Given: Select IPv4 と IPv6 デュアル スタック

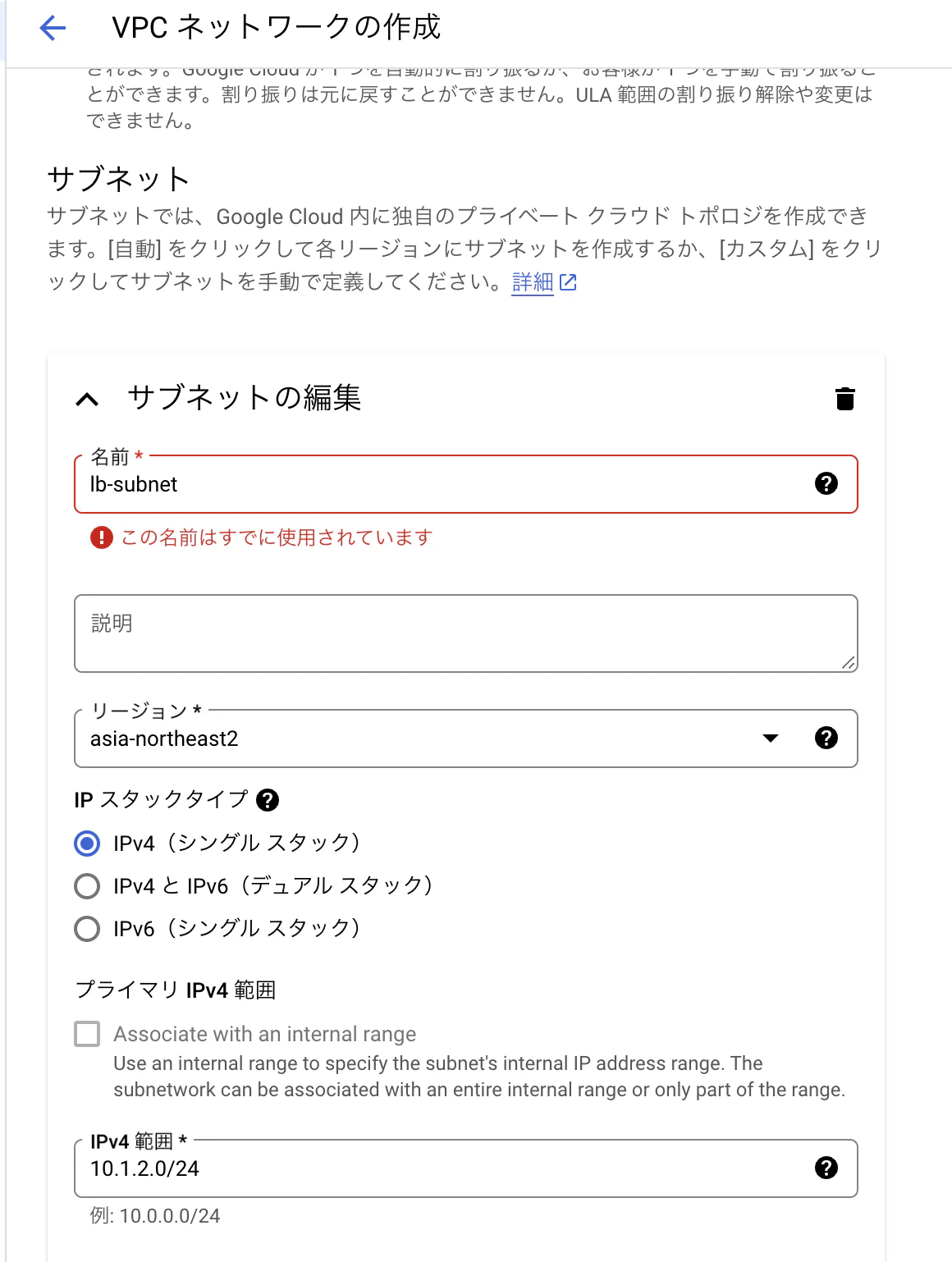Looking at the screenshot, I should 86,885.
